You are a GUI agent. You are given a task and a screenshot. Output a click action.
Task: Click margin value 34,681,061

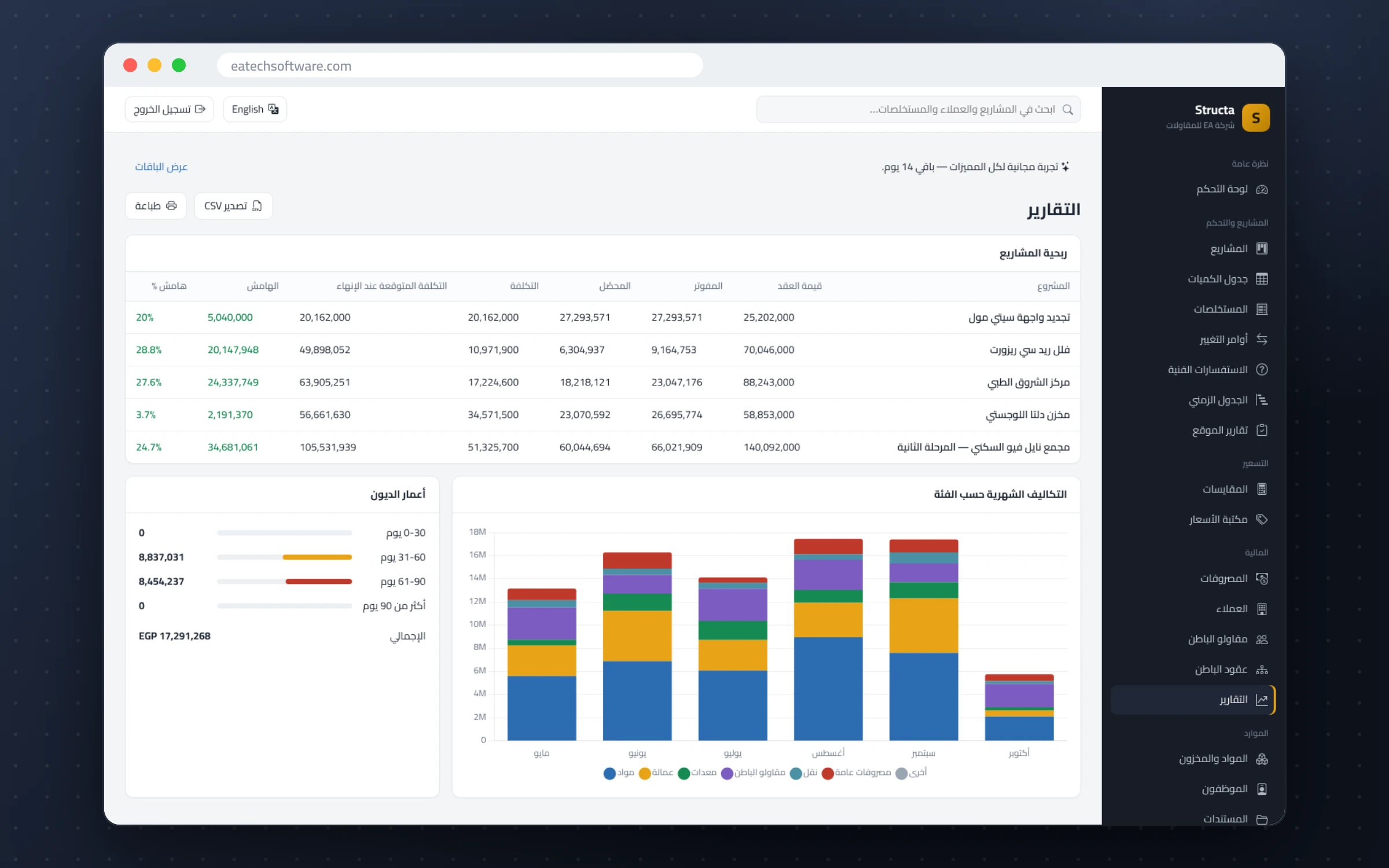coord(233,447)
